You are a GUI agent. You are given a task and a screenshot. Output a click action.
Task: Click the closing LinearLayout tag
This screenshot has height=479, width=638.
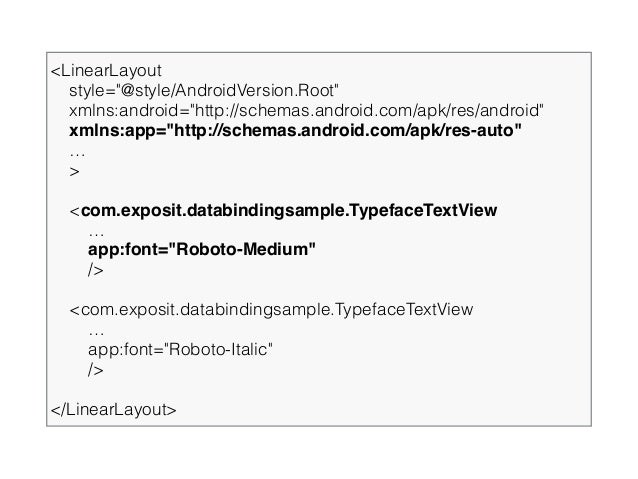[x=114, y=409]
